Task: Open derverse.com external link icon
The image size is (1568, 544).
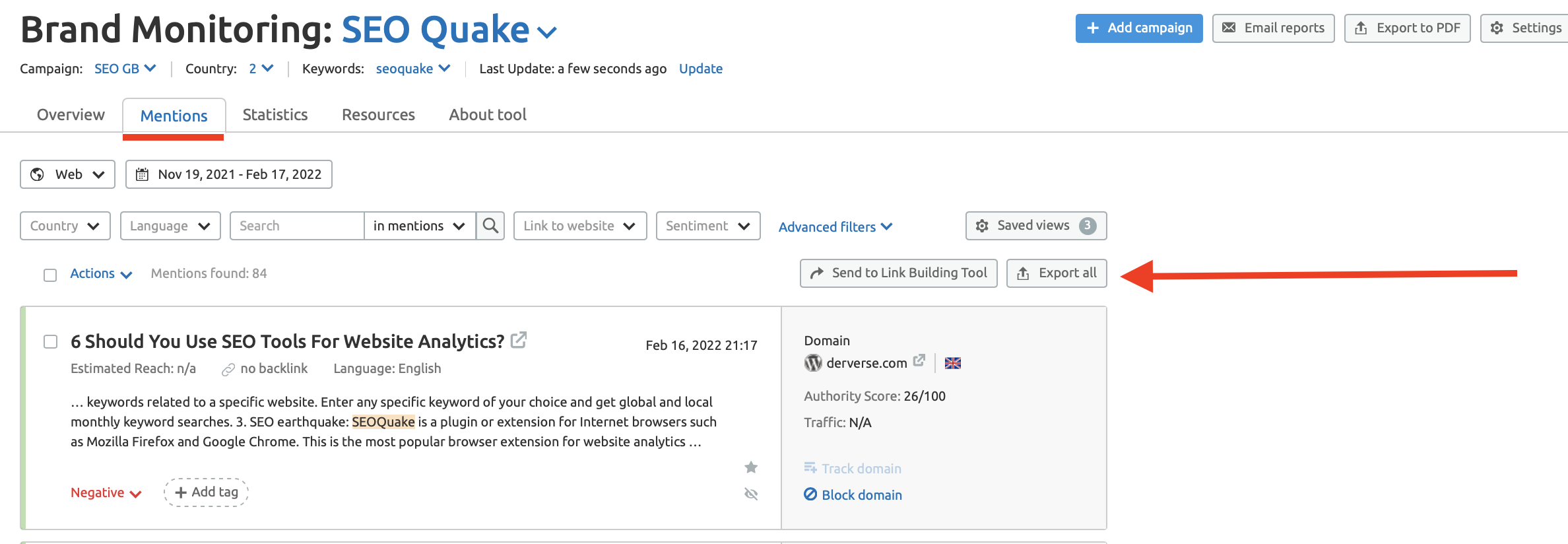Action: point(919,360)
